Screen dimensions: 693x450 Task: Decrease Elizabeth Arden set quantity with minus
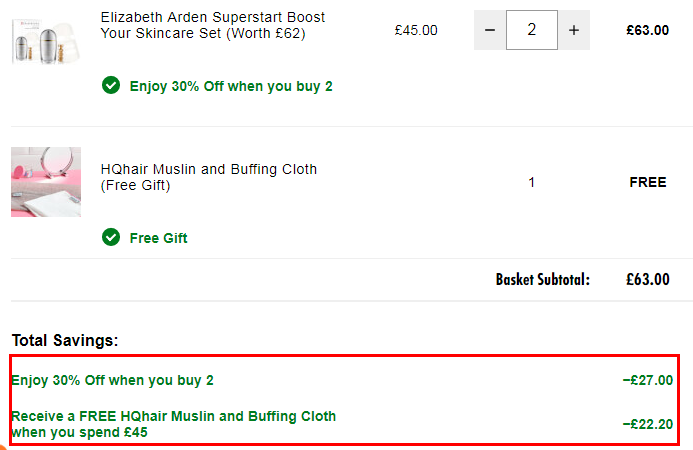click(x=490, y=30)
